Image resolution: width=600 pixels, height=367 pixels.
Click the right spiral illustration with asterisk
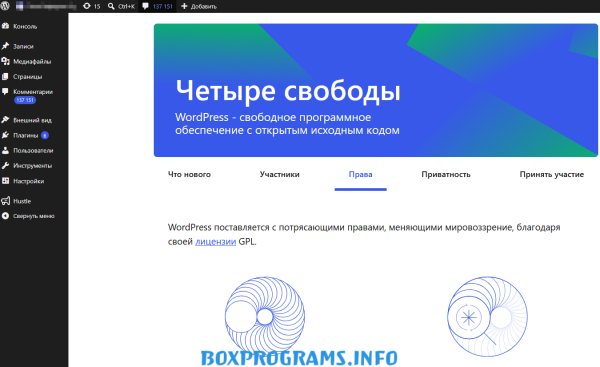point(487,316)
